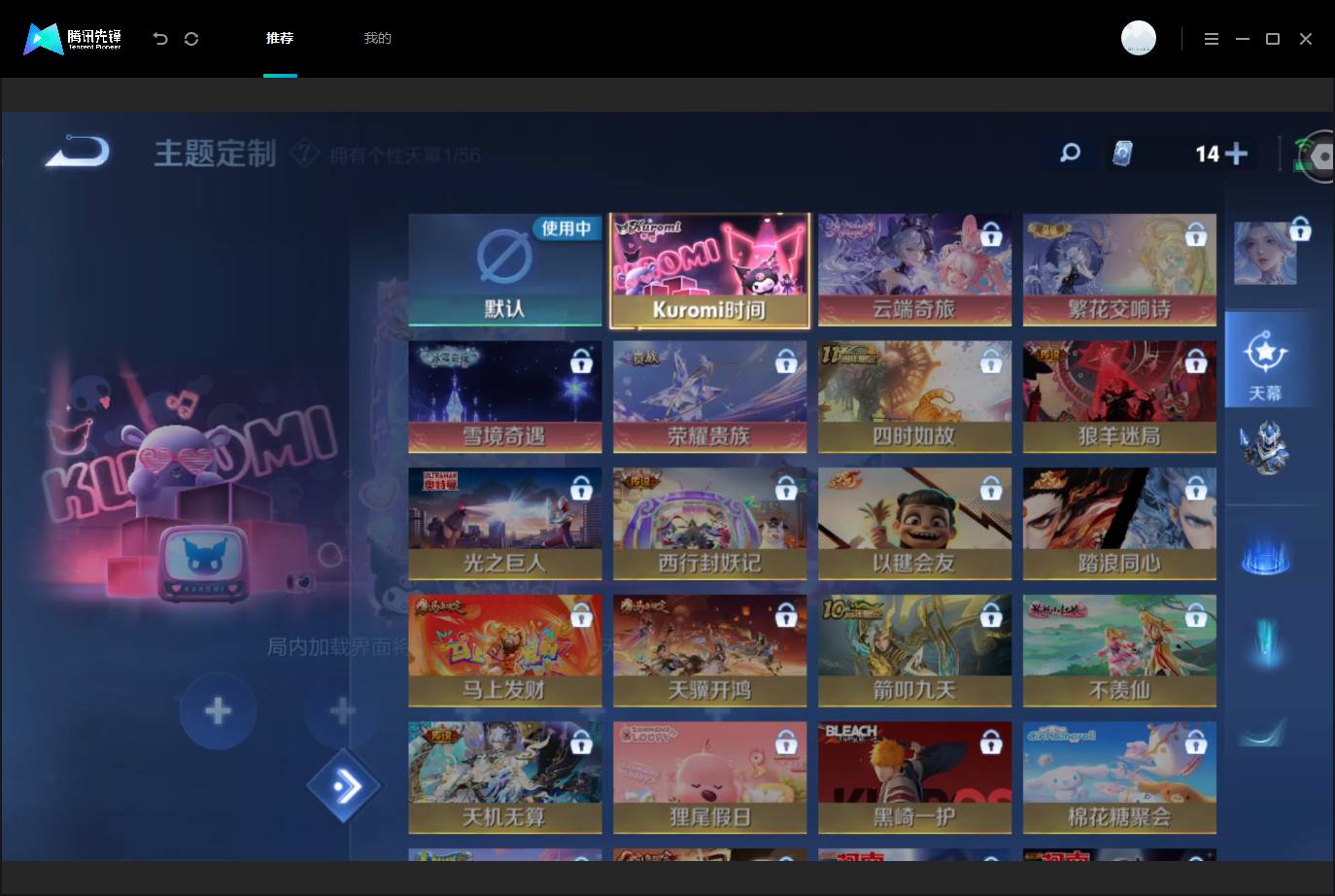Image resolution: width=1335 pixels, height=896 pixels.
Task: Select the 踏浪同心 theme card
Action: point(1119,524)
